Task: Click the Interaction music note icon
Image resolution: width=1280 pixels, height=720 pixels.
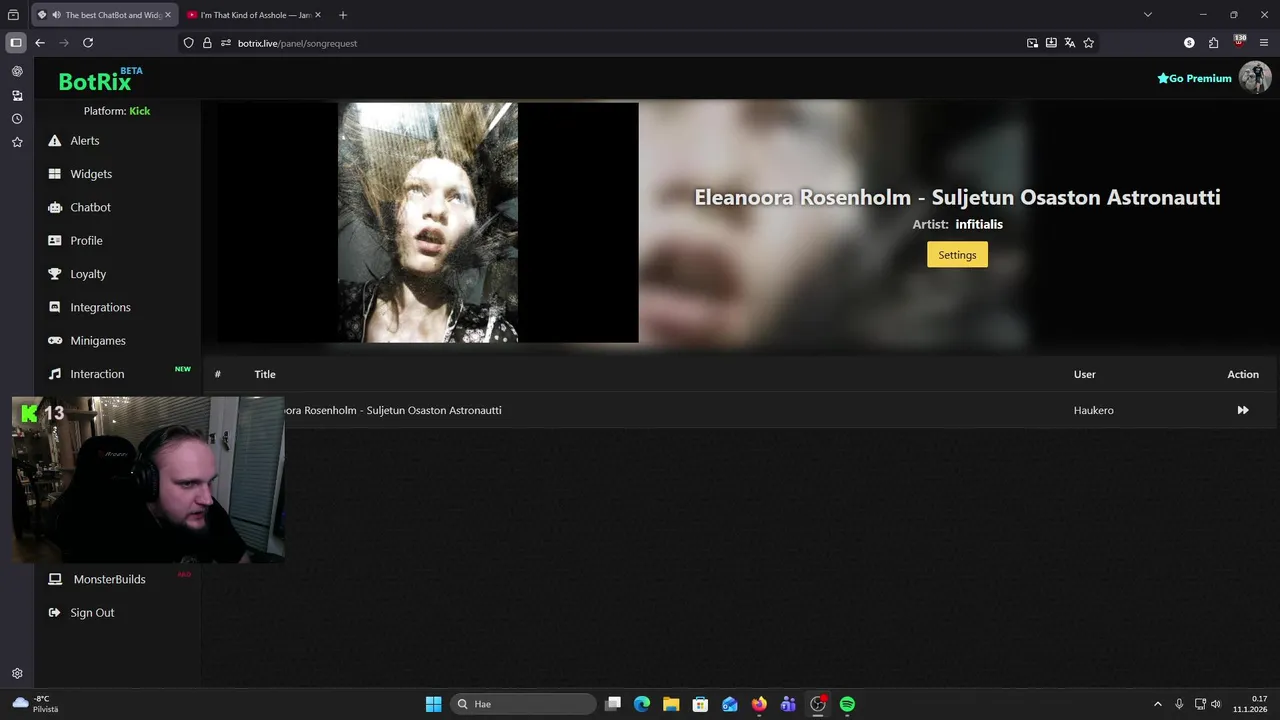Action: pos(55,374)
